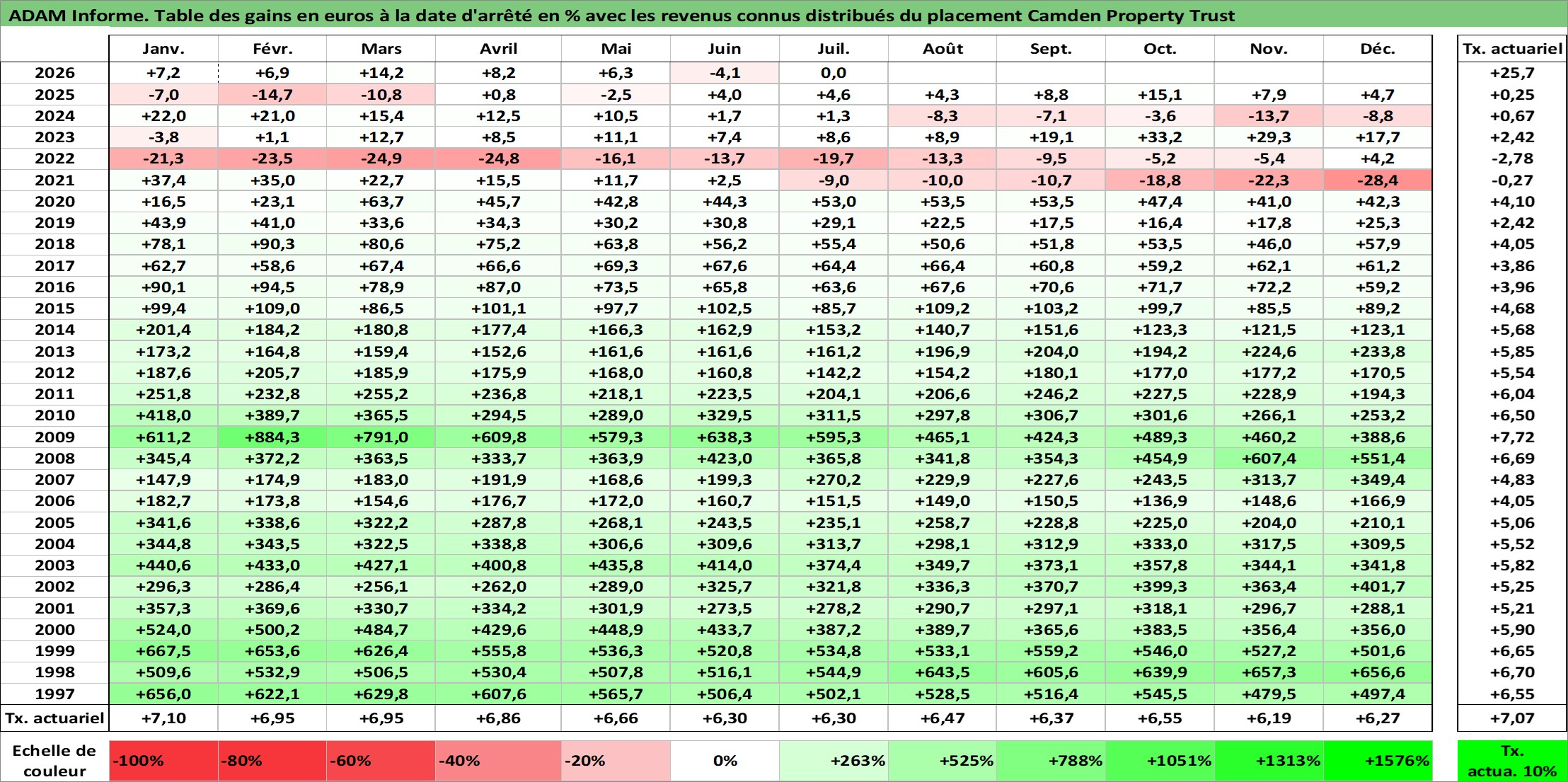
Task: Select the -24,9 cell in March 2022
Action: coord(381,159)
